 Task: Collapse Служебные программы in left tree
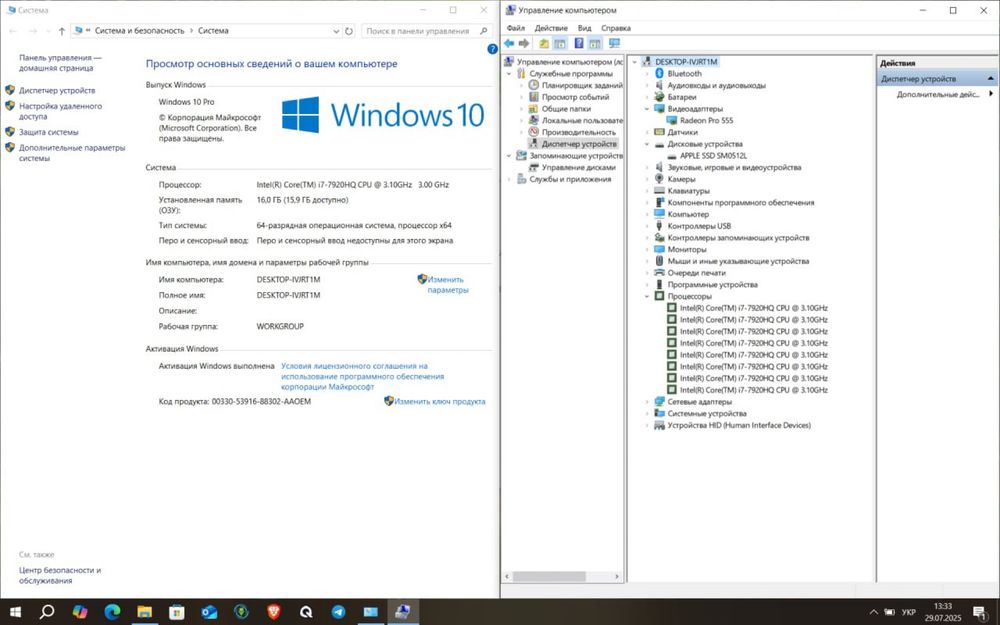pos(509,74)
